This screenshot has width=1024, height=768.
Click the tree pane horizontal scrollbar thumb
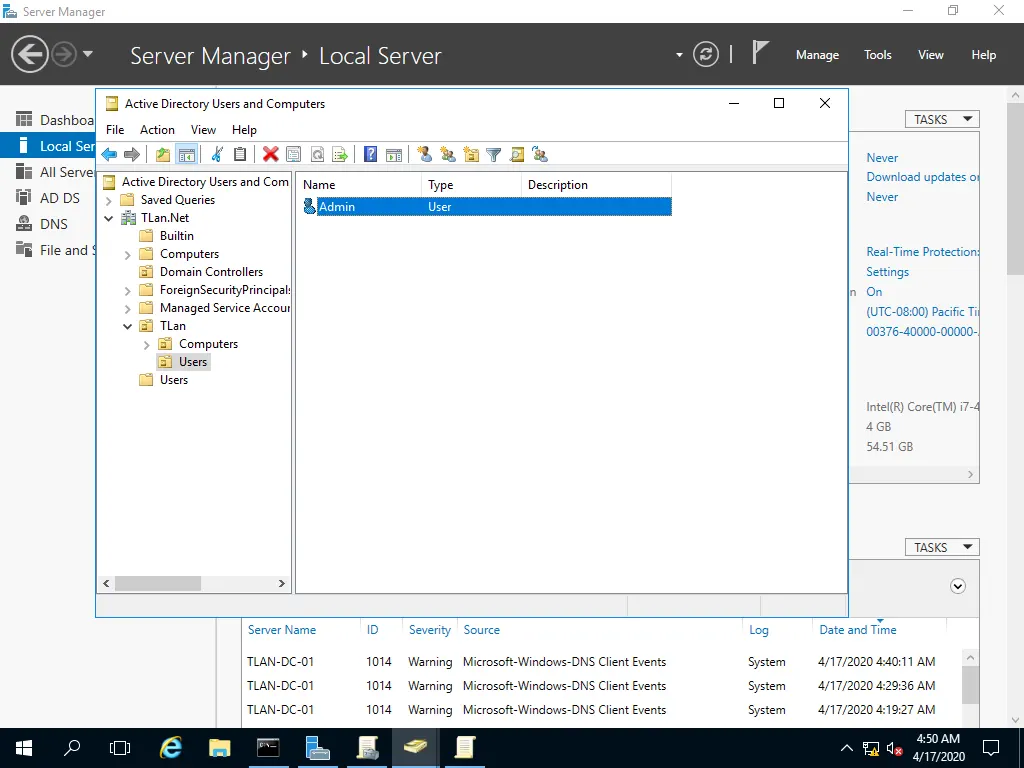[x=158, y=583]
